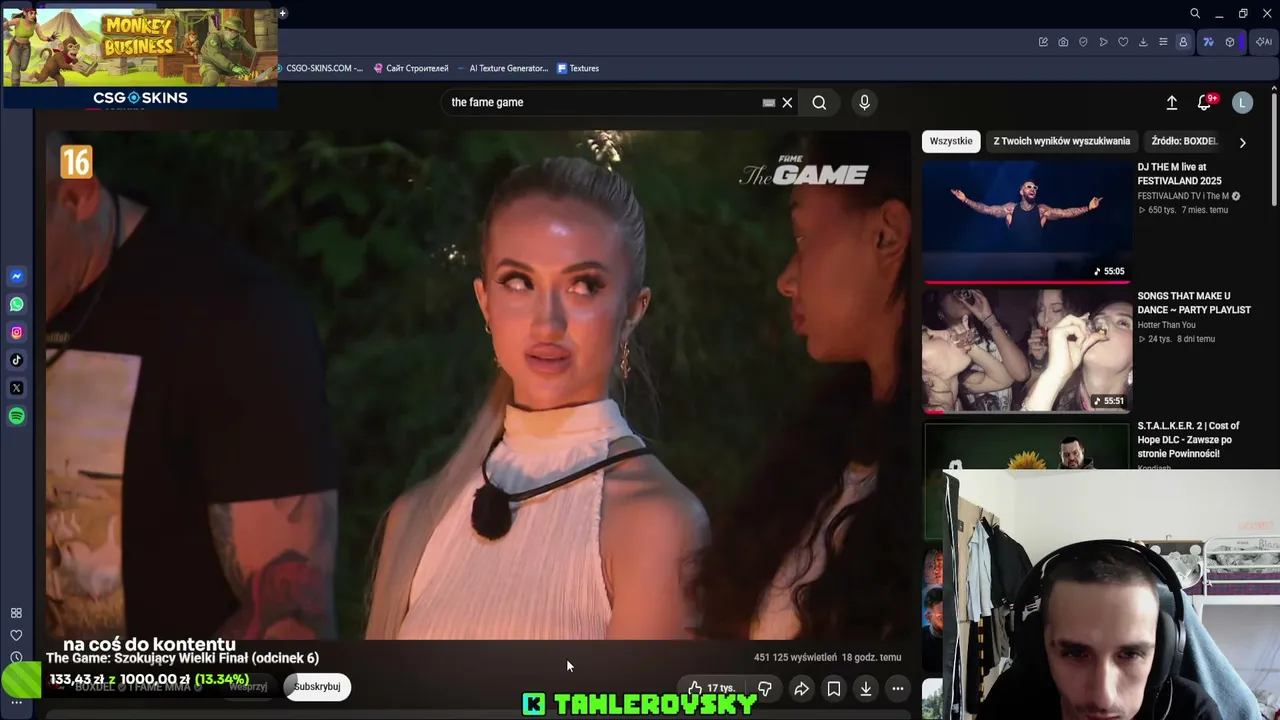Open 'SONGS THAT MAKE U DANCE' video title
This screenshot has height=720, width=1280.
point(1194,303)
